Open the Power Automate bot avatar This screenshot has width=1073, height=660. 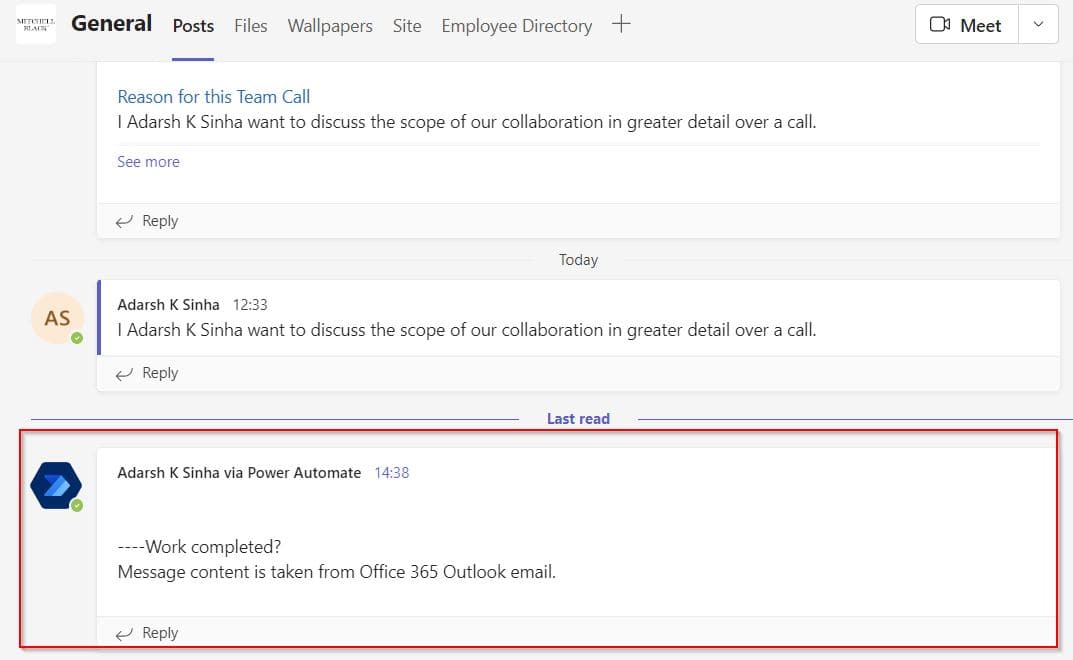coord(56,485)
